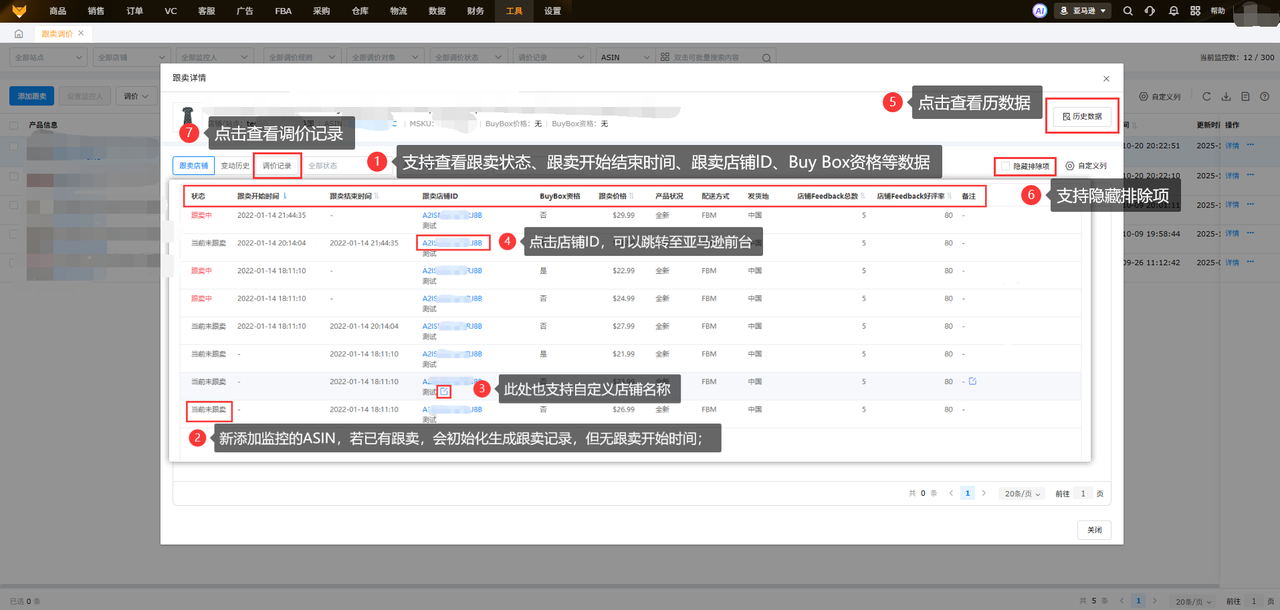This screenshot has width=1280, height=610.
Task: Open the 20条/页 page-size dropdown in dialog
Action: 1022,493
